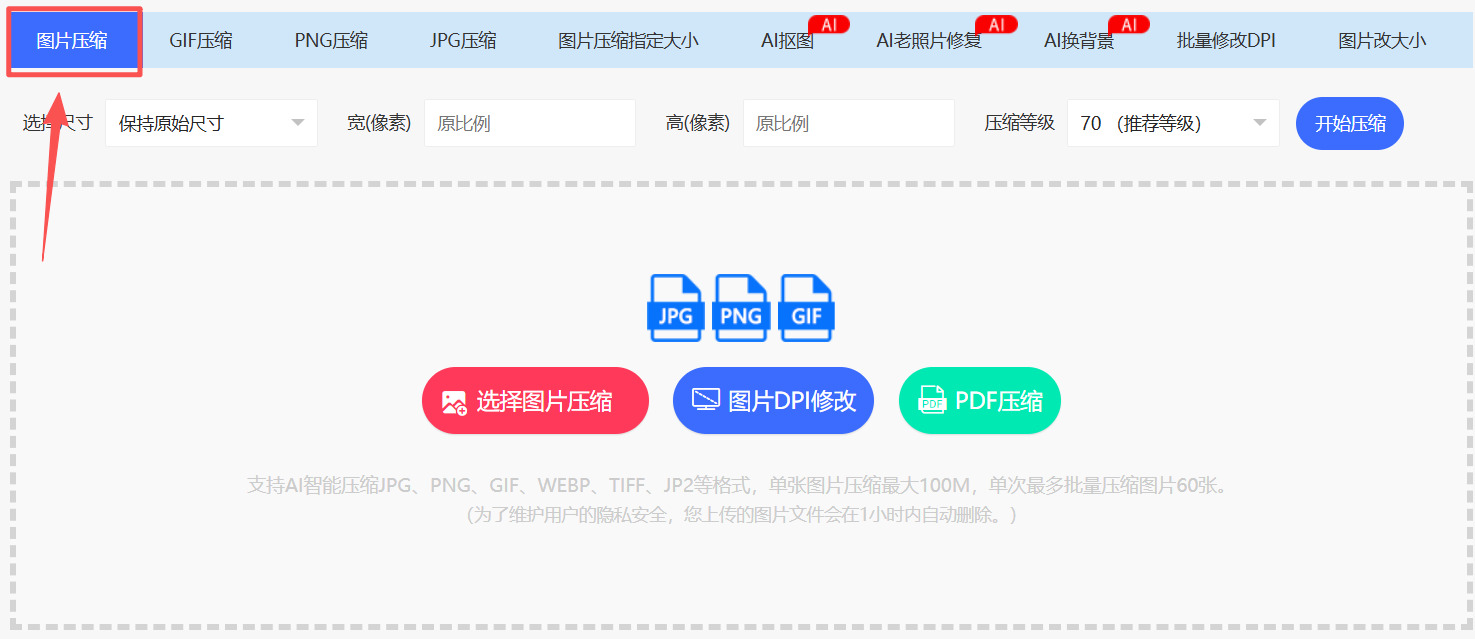The image size is (1475, 639).
Task: Click the 选择图片压缩 button
Action: 535,399
